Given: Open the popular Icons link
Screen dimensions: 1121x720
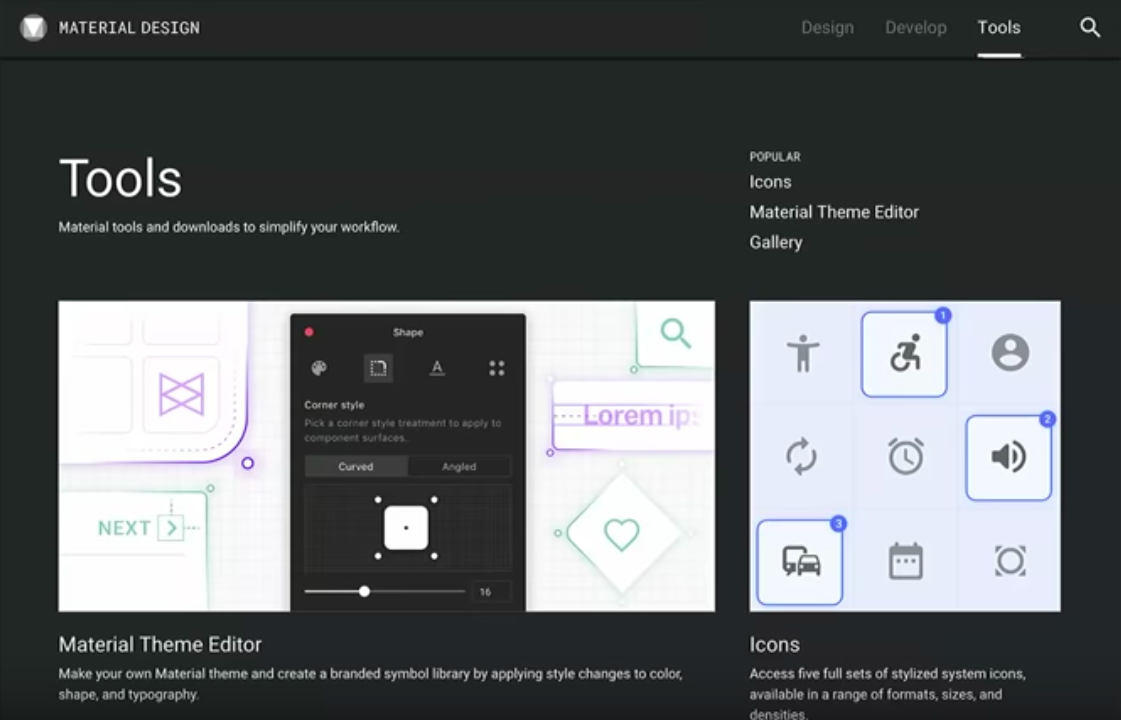Looking at the screenshot, I should [770, 182].
